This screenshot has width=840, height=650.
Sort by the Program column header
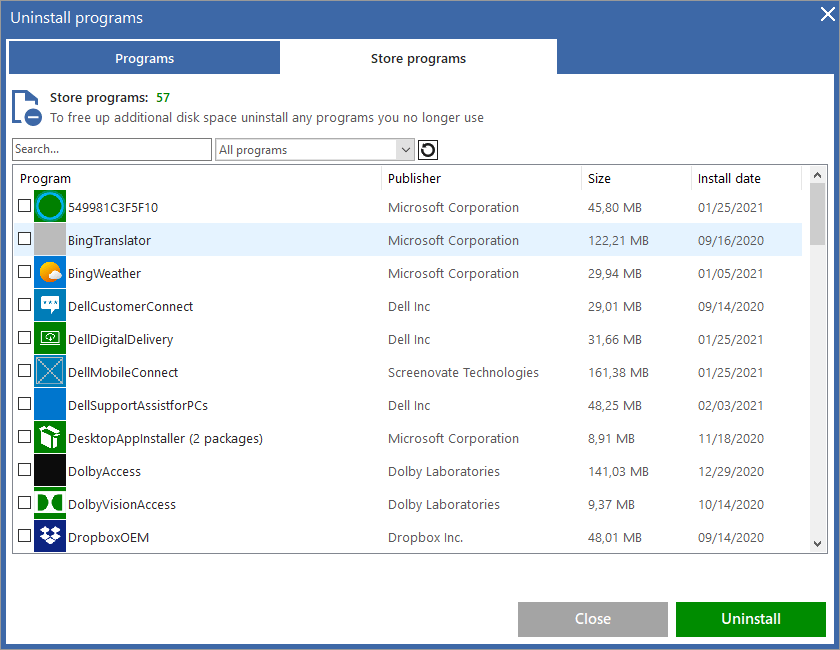pyautogui.click(x=197, y=178)
